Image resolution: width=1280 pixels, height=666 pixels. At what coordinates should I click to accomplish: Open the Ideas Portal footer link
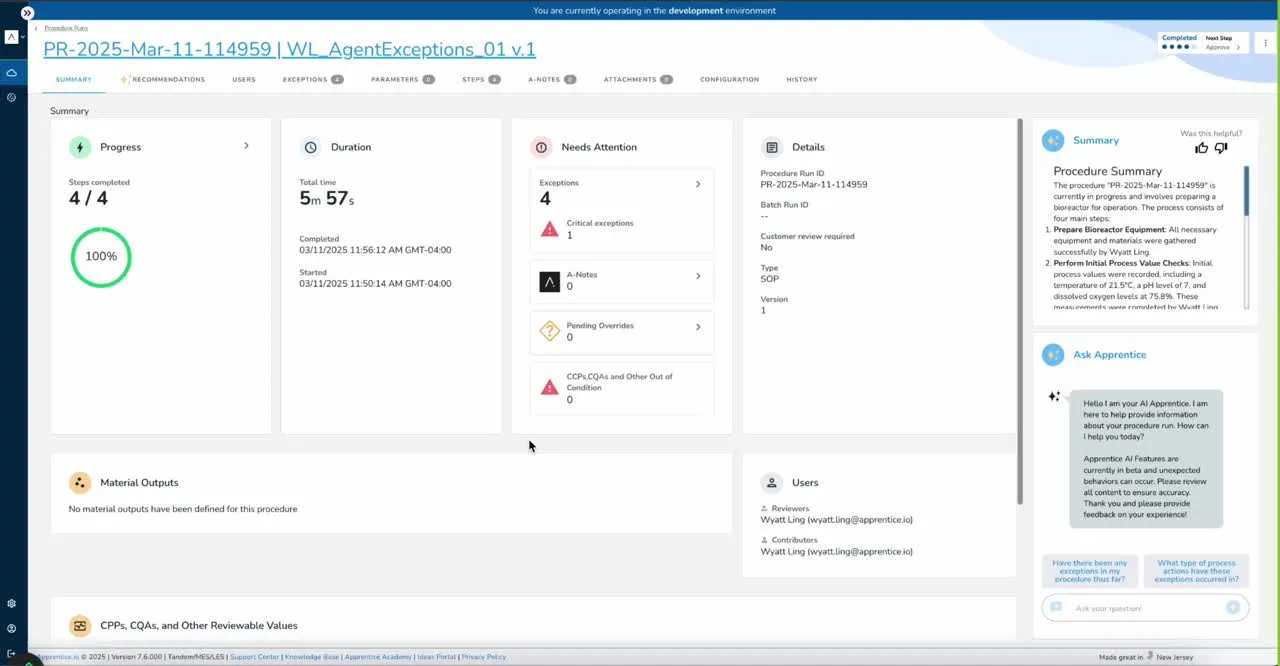(436, 657)
